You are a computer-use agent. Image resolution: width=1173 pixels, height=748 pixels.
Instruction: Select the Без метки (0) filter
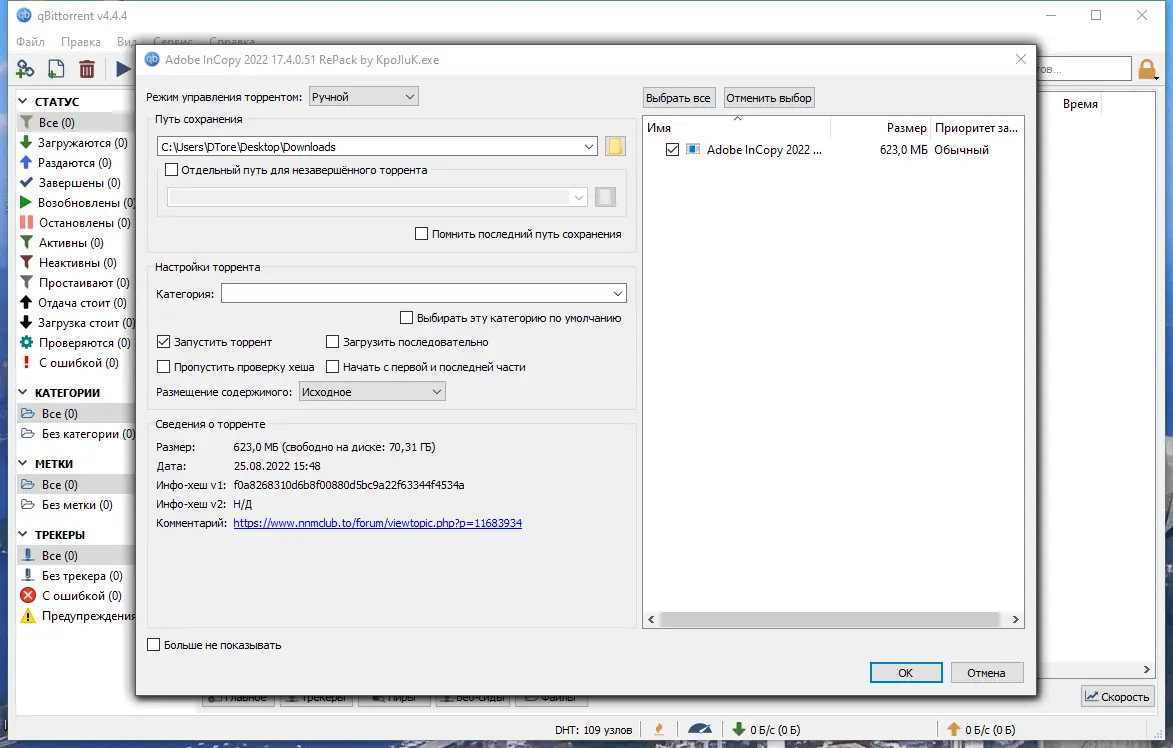(75, 505)
